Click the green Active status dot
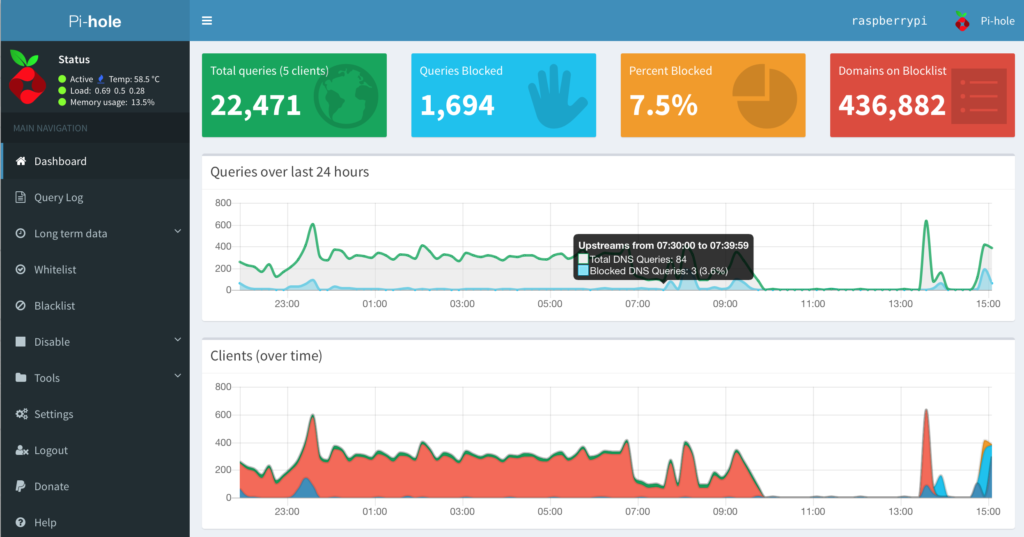The width and height of the screenshot is (1024, 537). pos(62,79)
